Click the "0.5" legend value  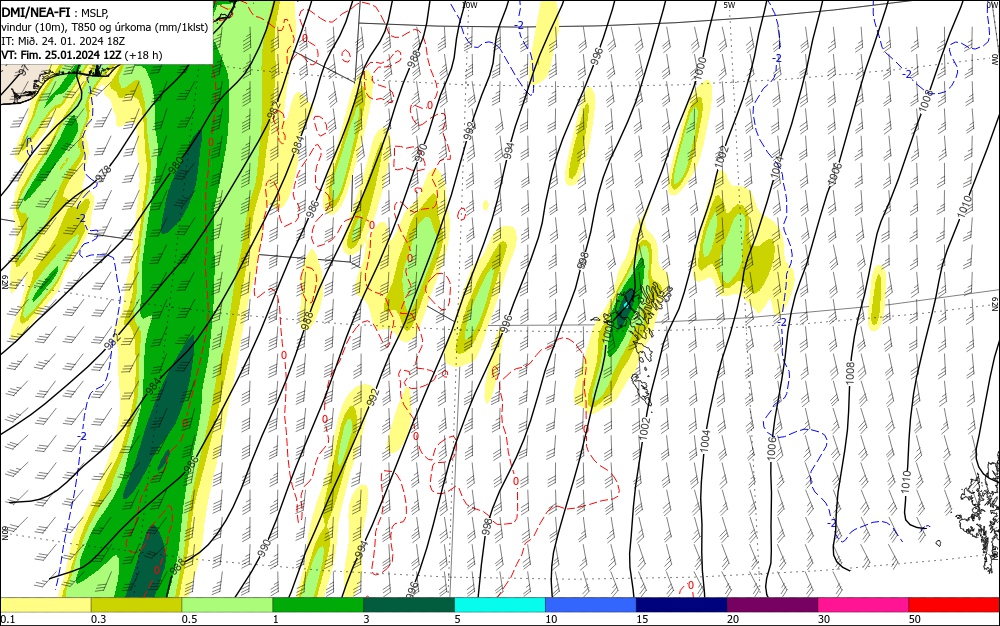click(x=189, y=619)
